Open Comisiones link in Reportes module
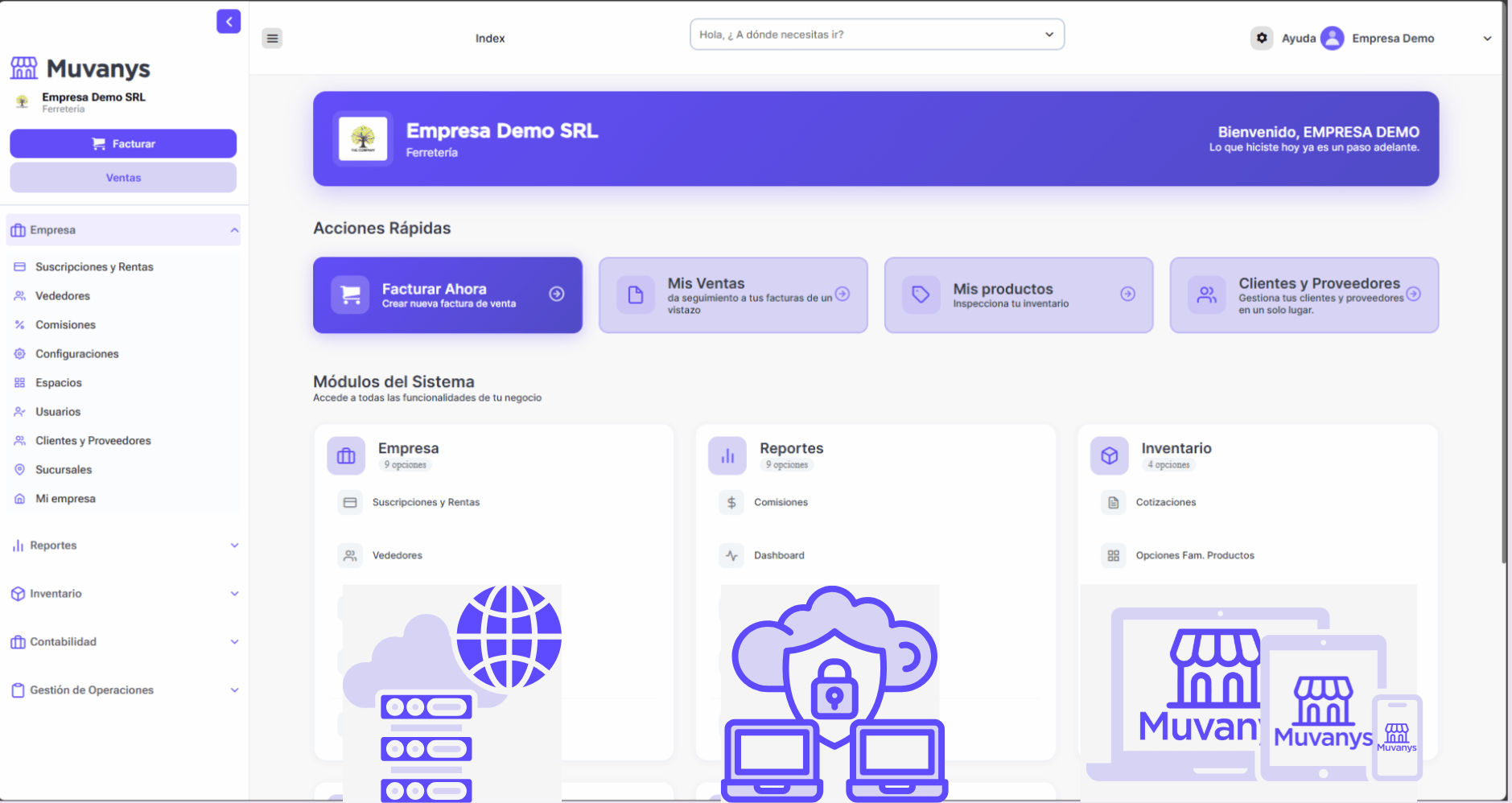Viewport: 1512px width, 803px height. tap(781, 502)
